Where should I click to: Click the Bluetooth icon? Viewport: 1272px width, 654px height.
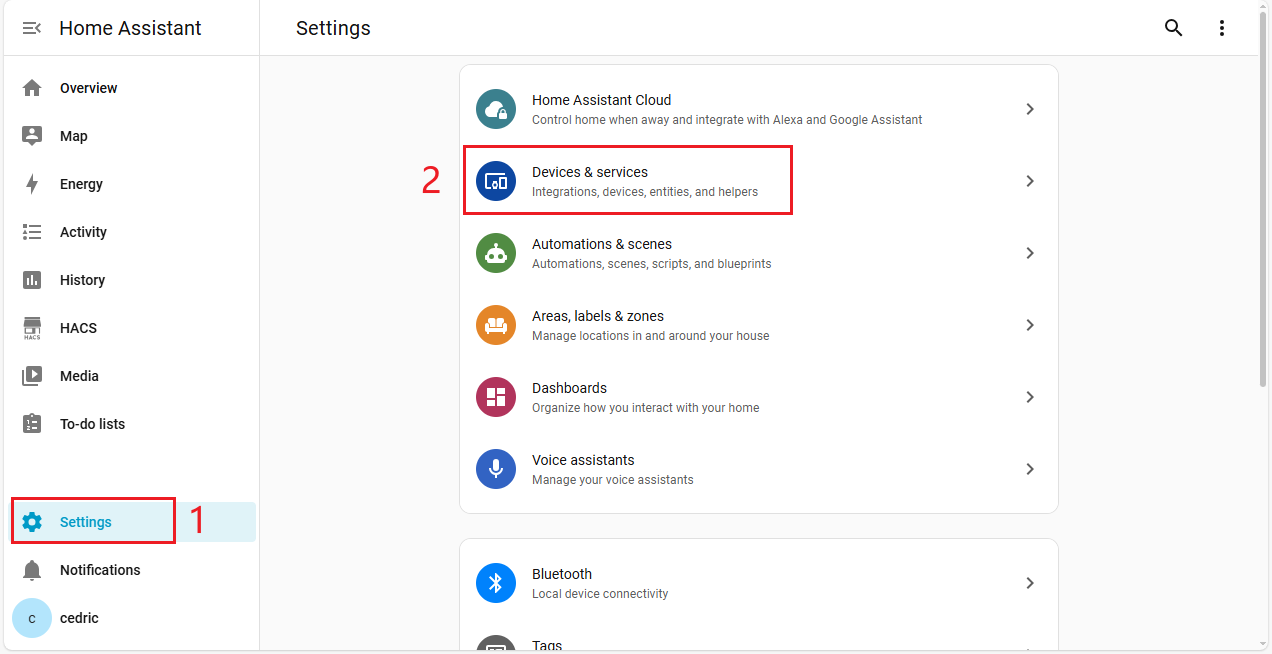pos(496,583)
